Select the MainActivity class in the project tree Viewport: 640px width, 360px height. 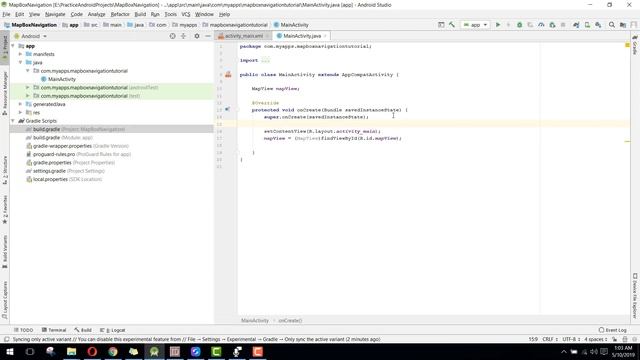[58, 79]
